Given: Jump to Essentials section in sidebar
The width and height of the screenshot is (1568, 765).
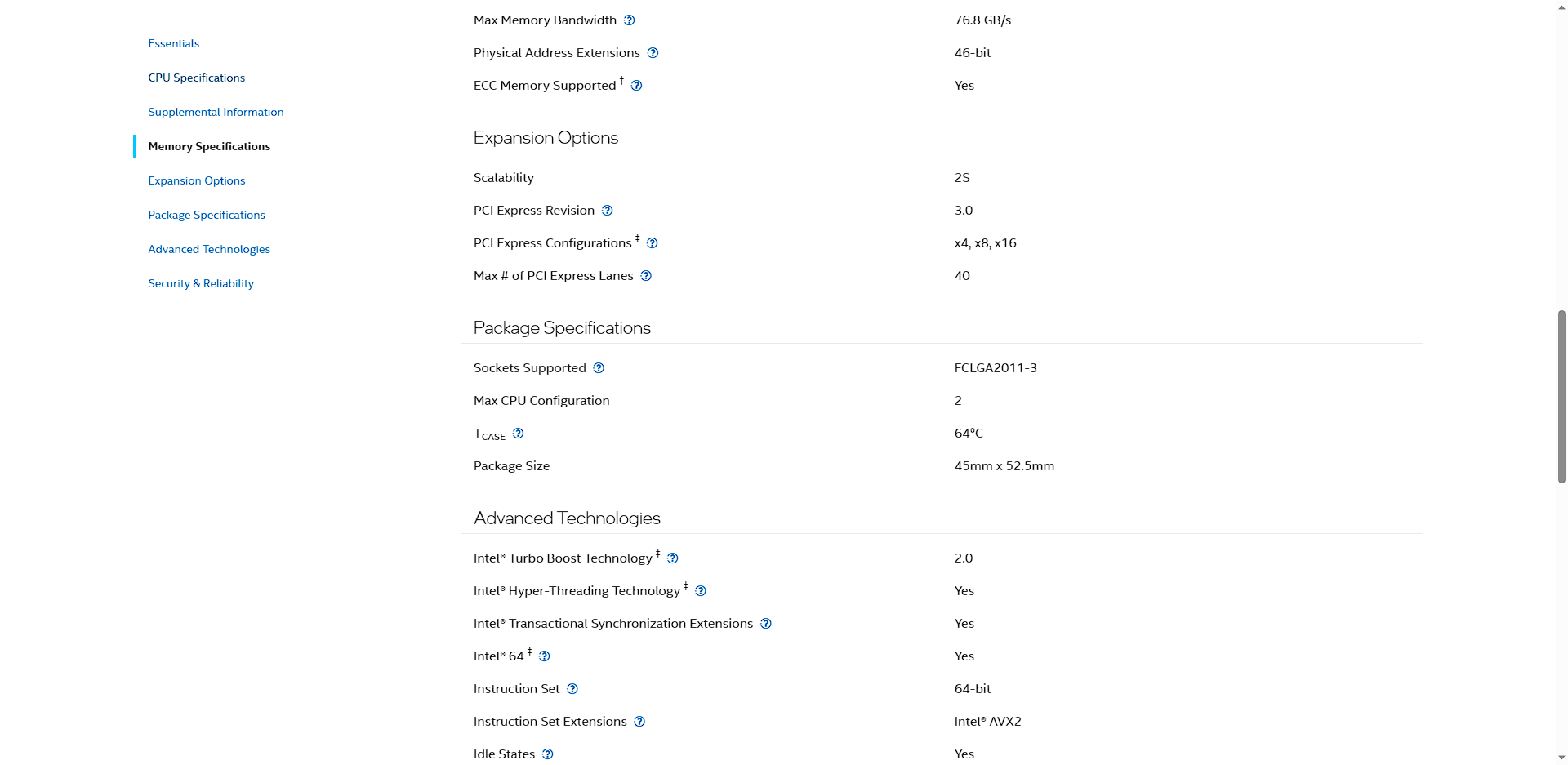Looking at the screenshot, I should pyautogui.click(x=173, y=43).
